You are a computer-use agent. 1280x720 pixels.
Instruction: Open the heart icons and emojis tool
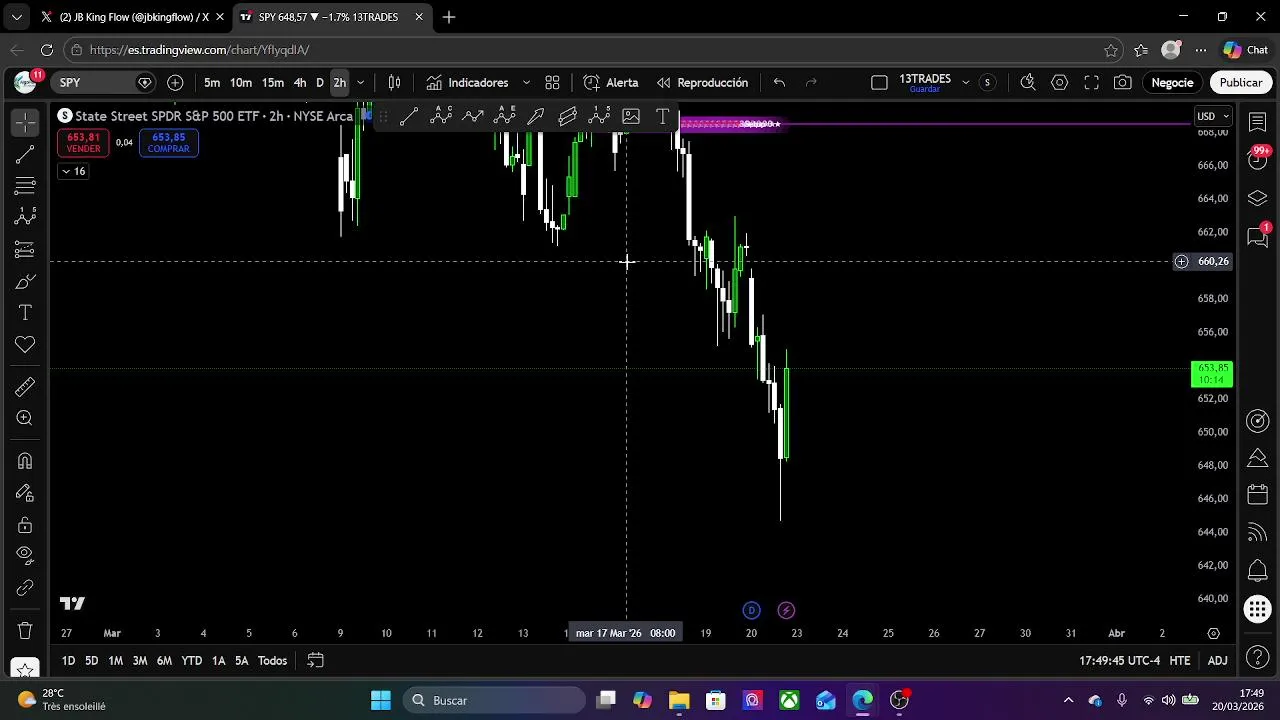tap(25, 345)
